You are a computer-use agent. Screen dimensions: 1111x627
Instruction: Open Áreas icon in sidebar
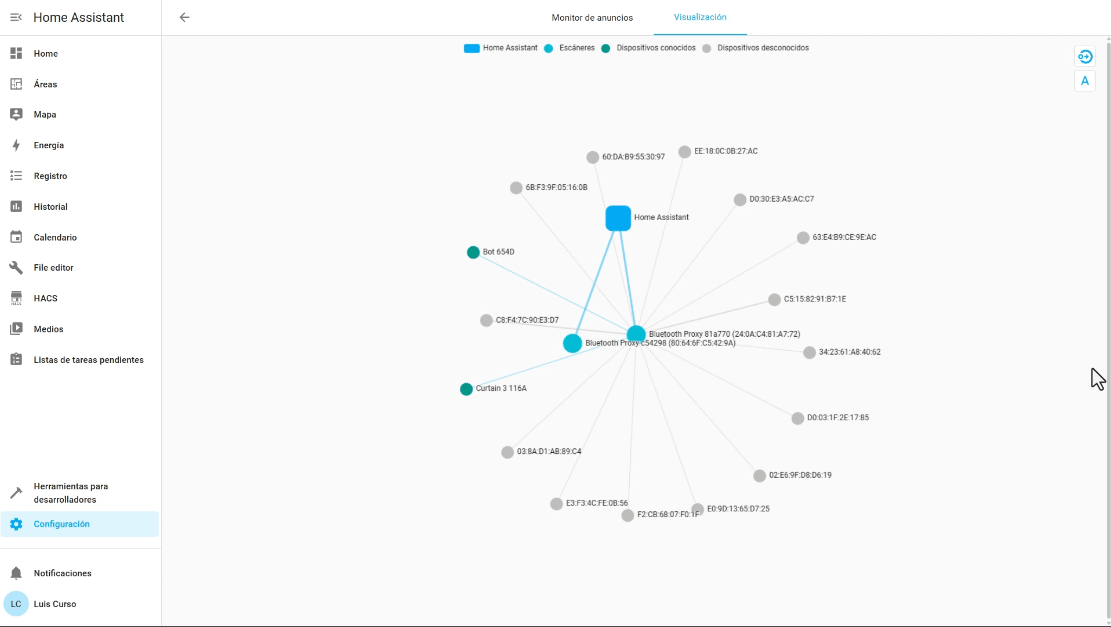click(16, 84)
